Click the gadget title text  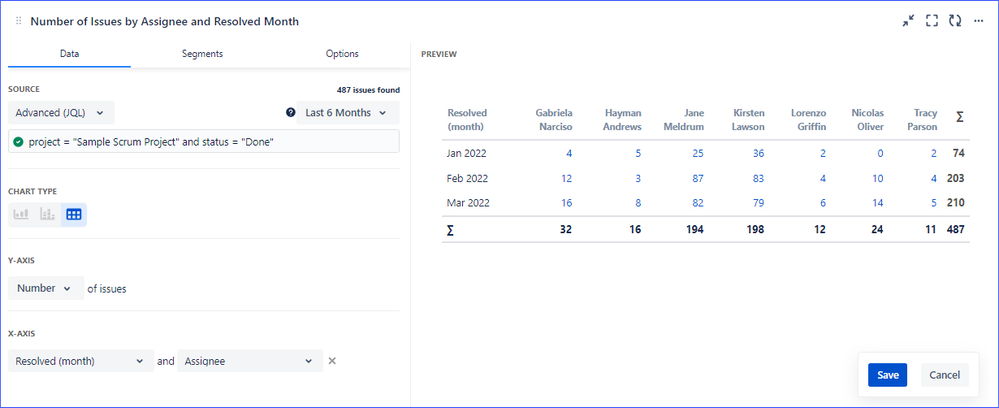[164, 21]
